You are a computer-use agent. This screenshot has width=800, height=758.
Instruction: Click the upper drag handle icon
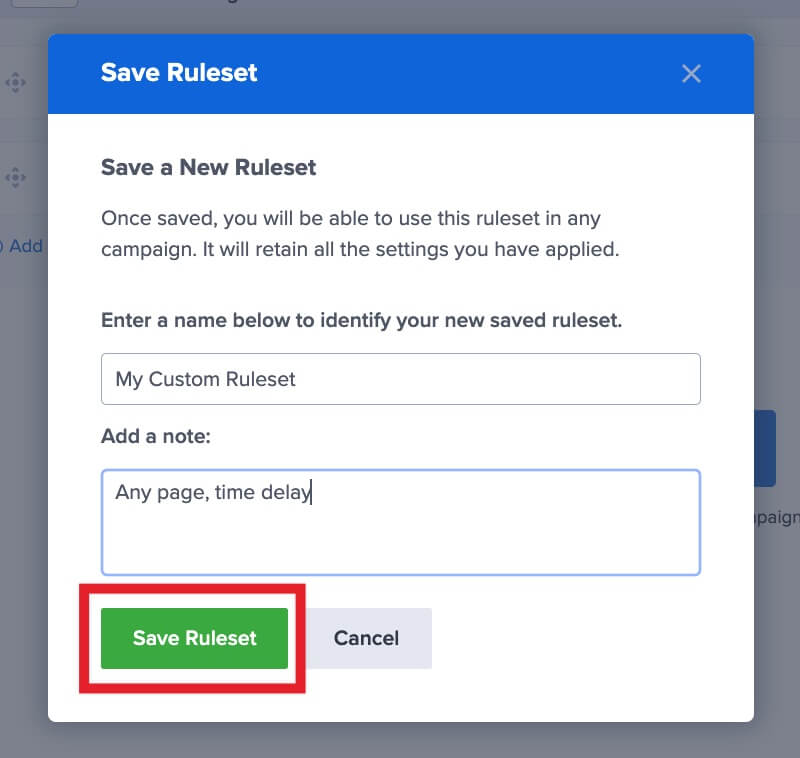pos(15,84)
